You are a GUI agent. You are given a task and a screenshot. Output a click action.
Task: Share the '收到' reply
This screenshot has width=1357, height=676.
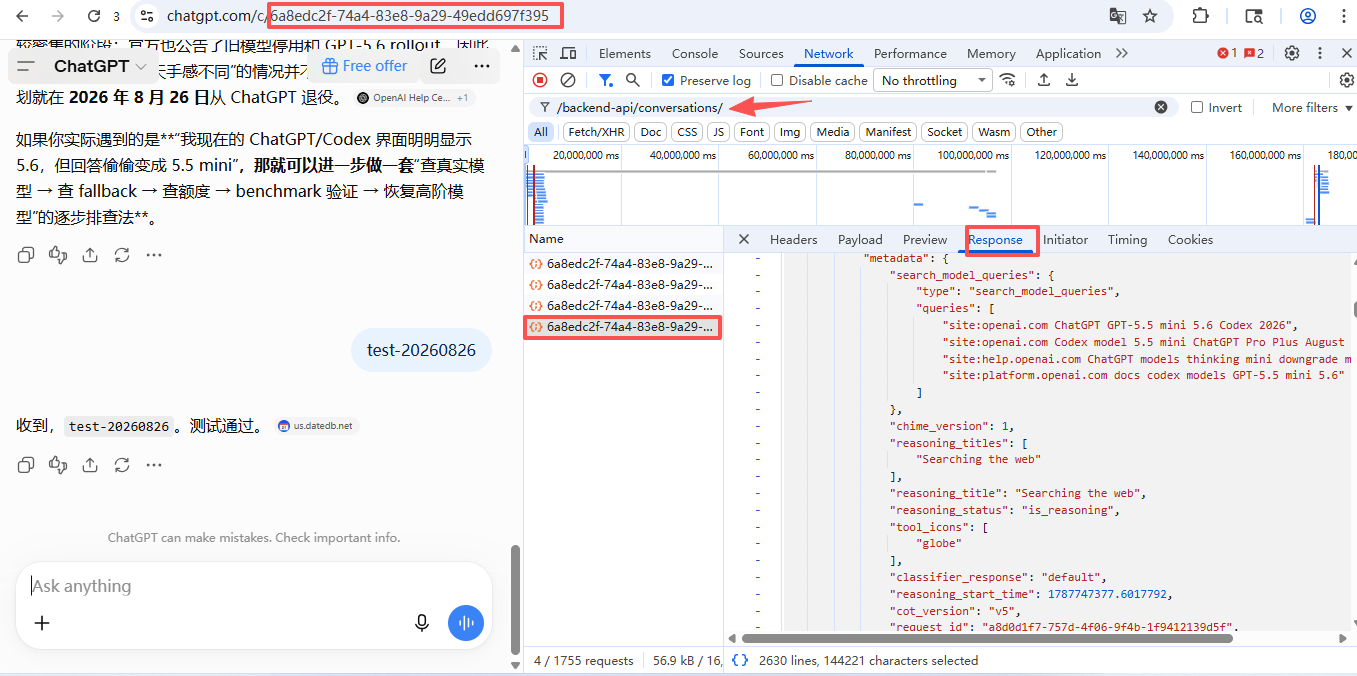(x=90, y=465)
